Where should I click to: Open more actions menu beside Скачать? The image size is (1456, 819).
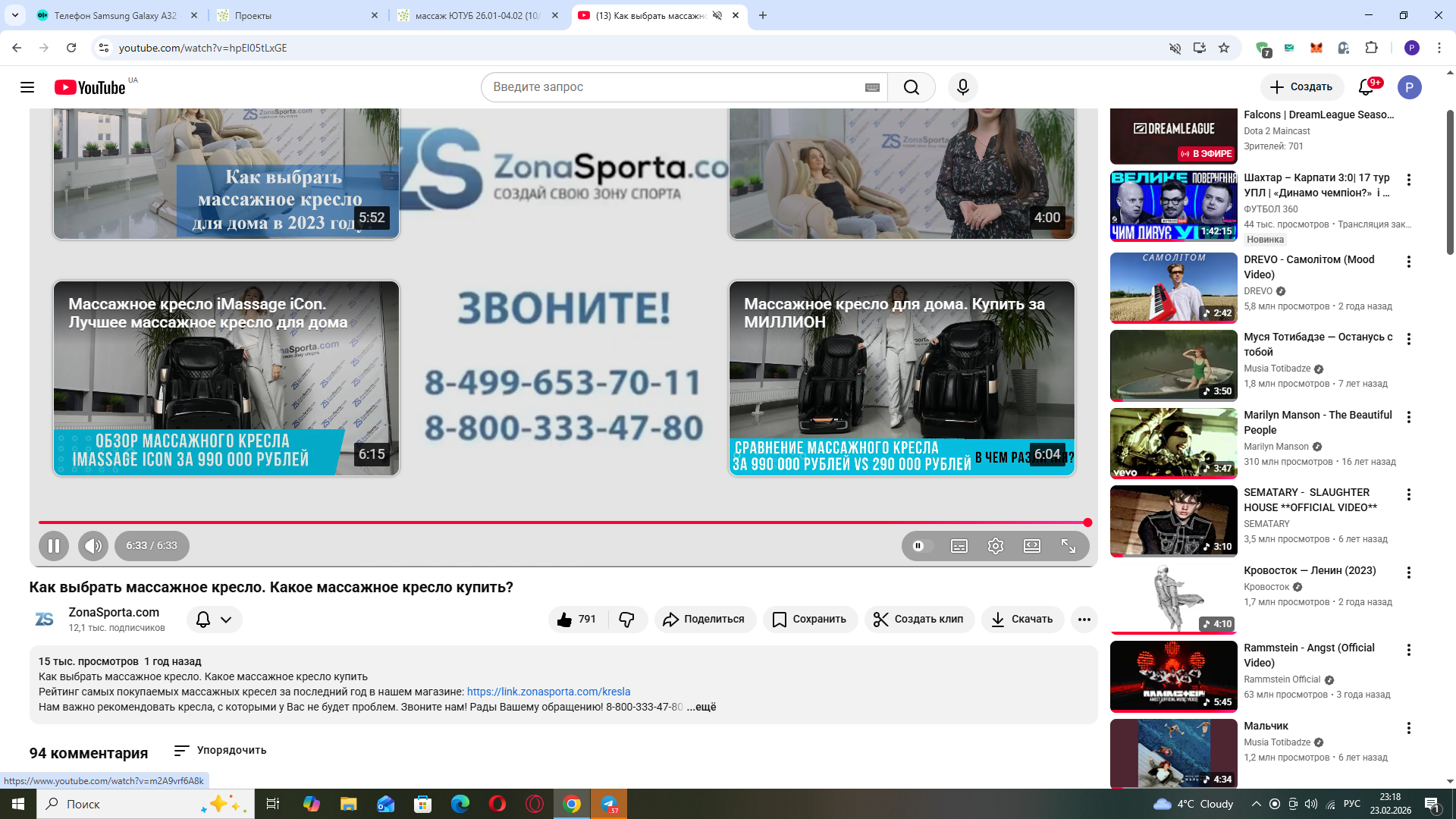coord(1084,620)
